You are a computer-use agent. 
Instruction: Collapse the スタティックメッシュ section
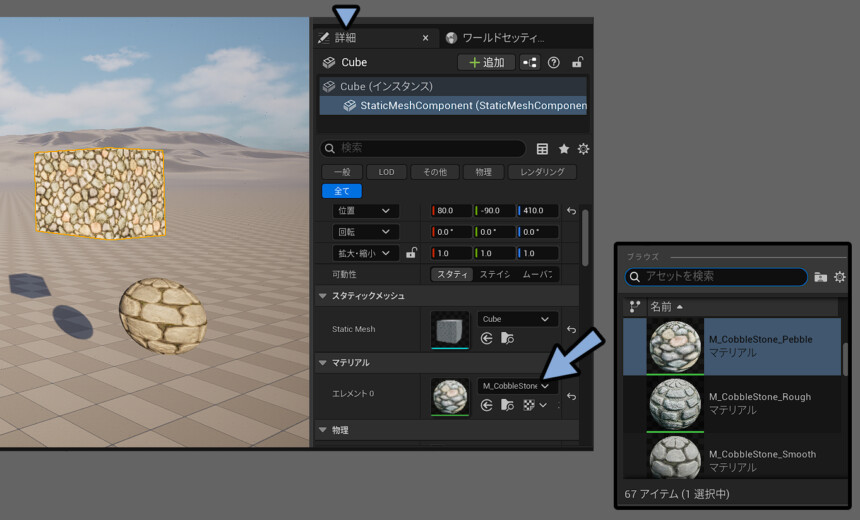click(x=322, y=296)
